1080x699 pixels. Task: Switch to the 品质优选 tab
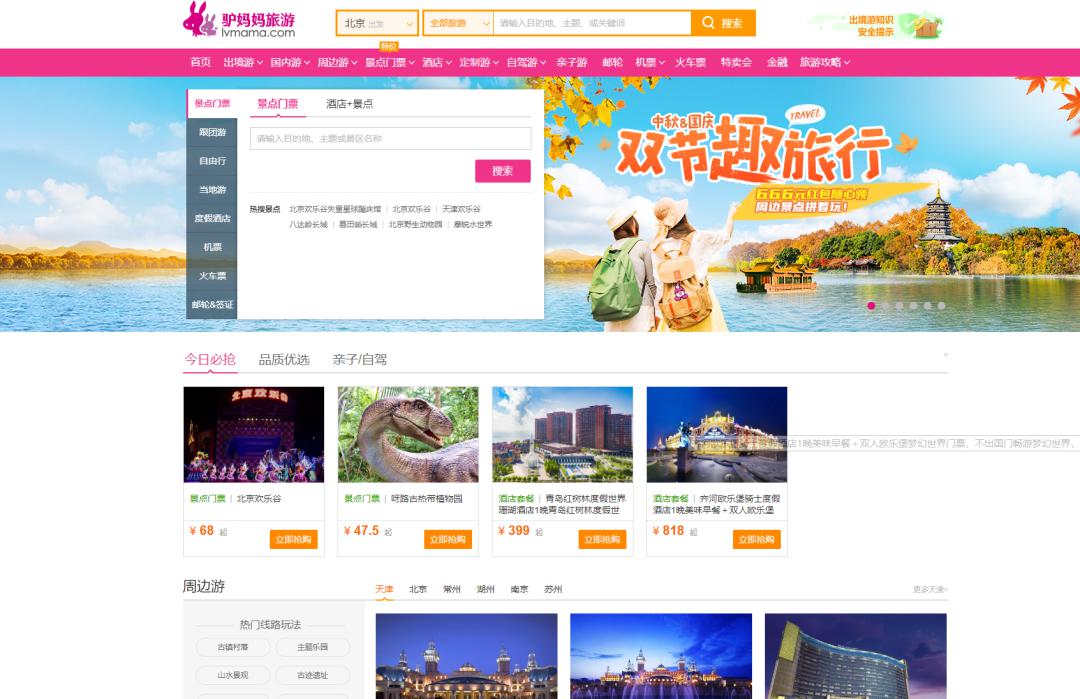pyautogui.click(x=284, y=360)
